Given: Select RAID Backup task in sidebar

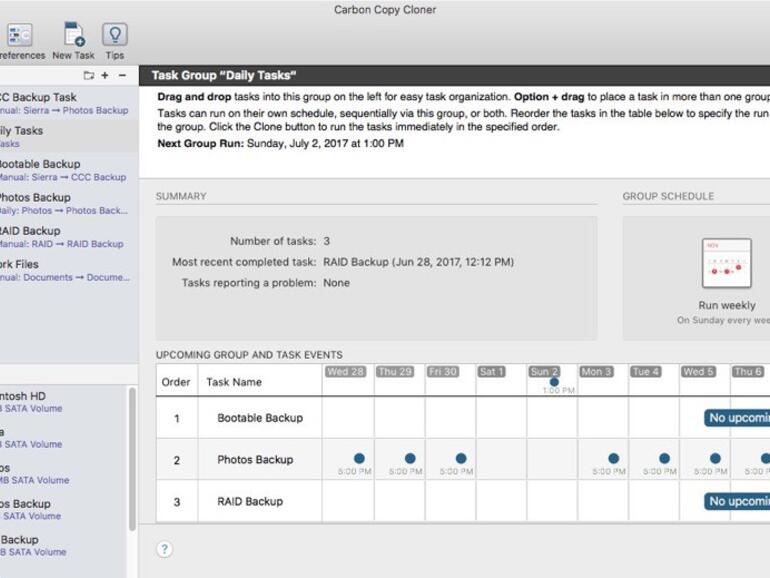Looking at the screenshot, I should (x=69, y=237).
